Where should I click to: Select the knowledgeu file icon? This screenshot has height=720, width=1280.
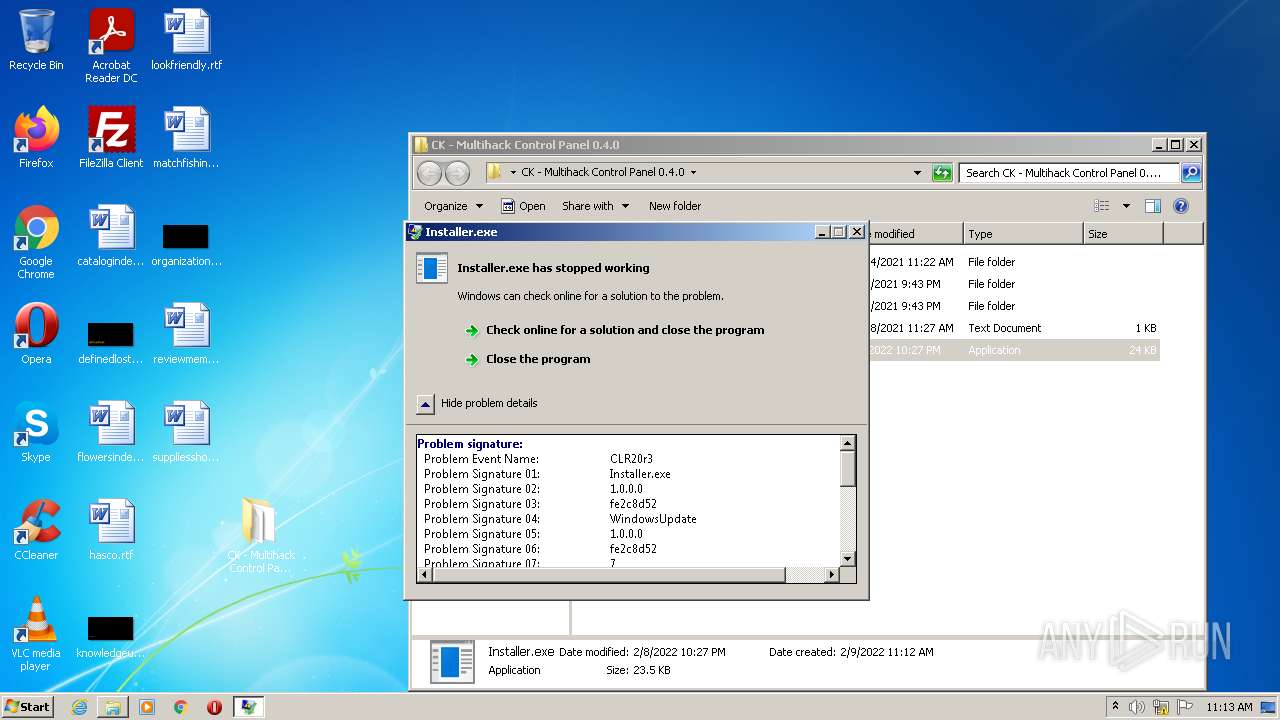pyautogui.click(x=111, y=638)
